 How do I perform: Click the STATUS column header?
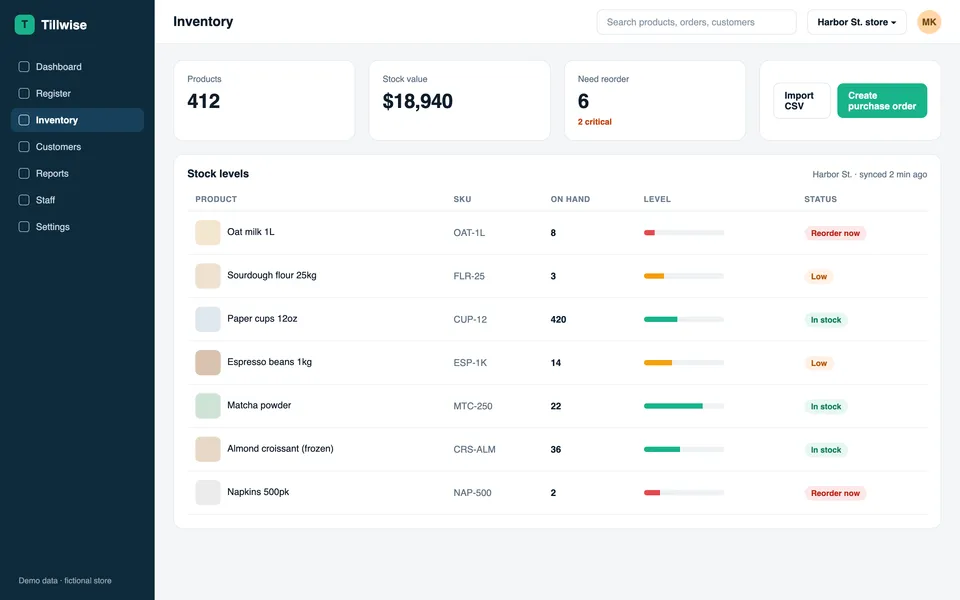(x=820, y=199)
